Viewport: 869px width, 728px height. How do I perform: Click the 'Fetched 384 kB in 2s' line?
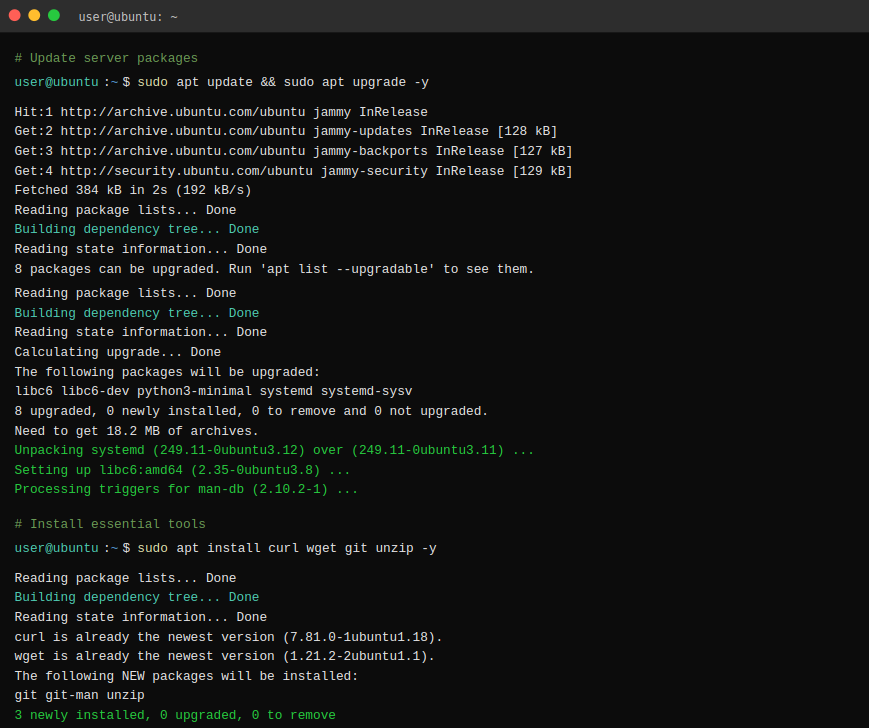(x=133, y=190)
